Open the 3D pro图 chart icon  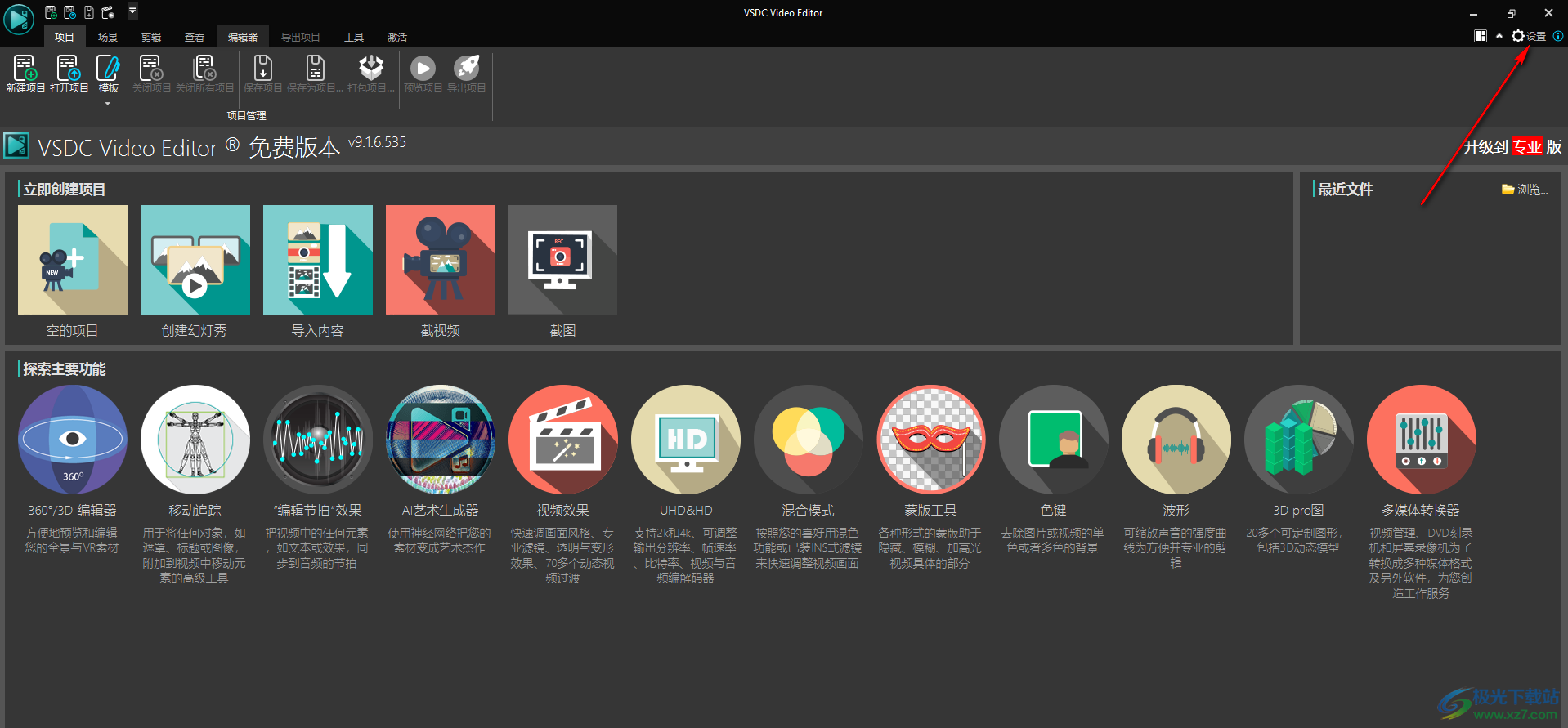(1299, 440)
